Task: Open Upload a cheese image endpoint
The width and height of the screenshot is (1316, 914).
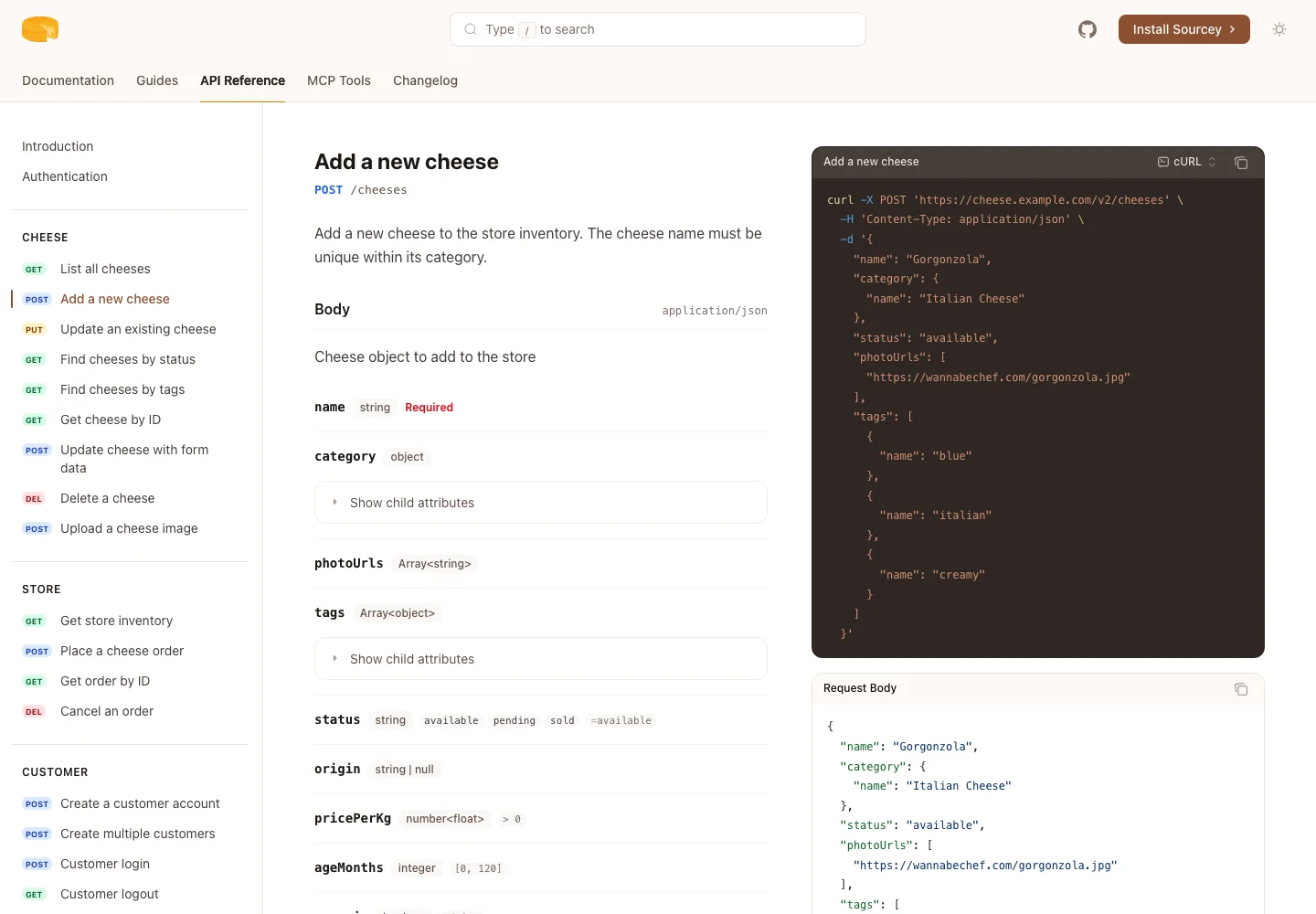Action: pyautogui.click(x=130, y=528)
